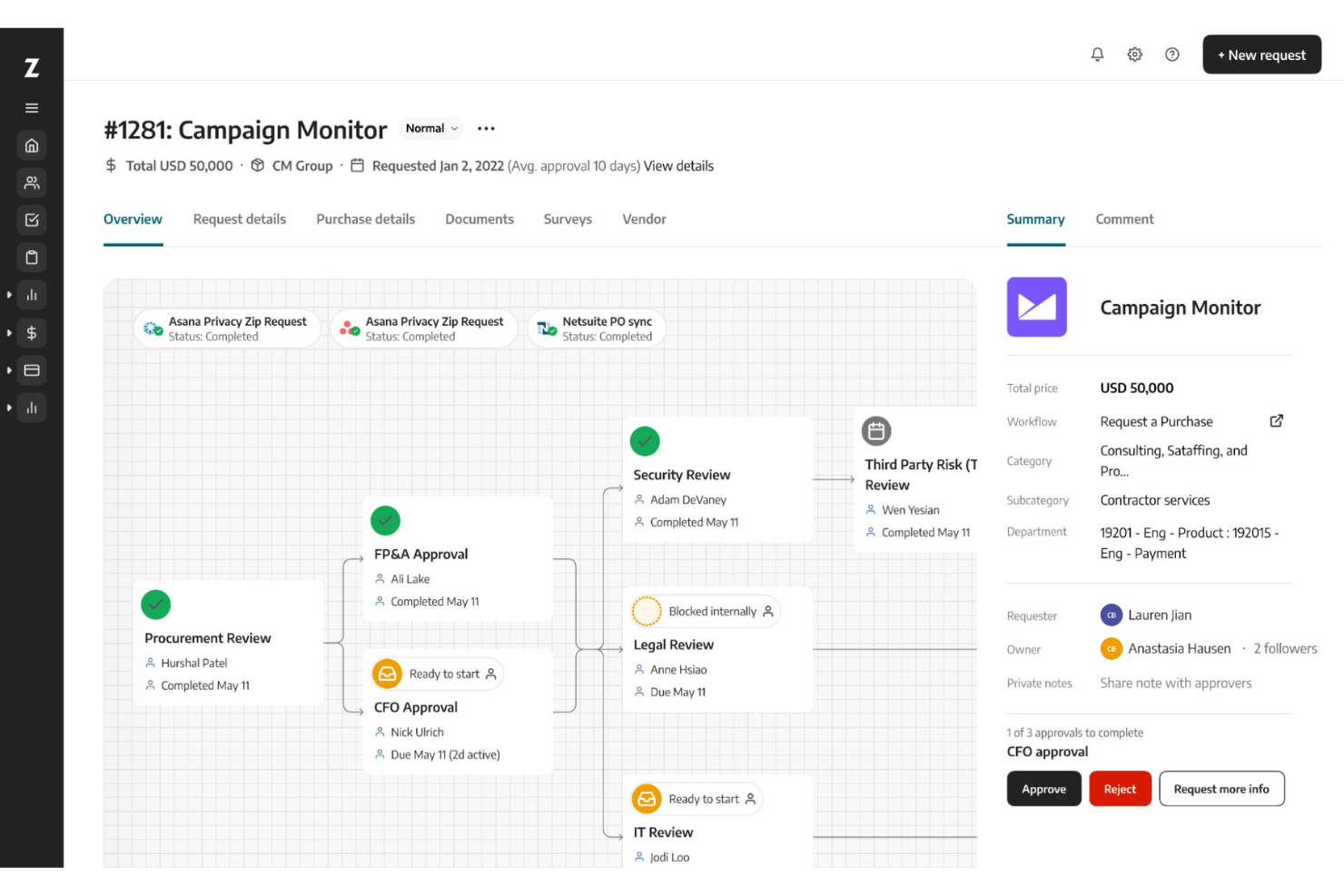Click green checkmark on Security Review
The height and width of the screenshot is (896, 1344).
tap(645, 441)
